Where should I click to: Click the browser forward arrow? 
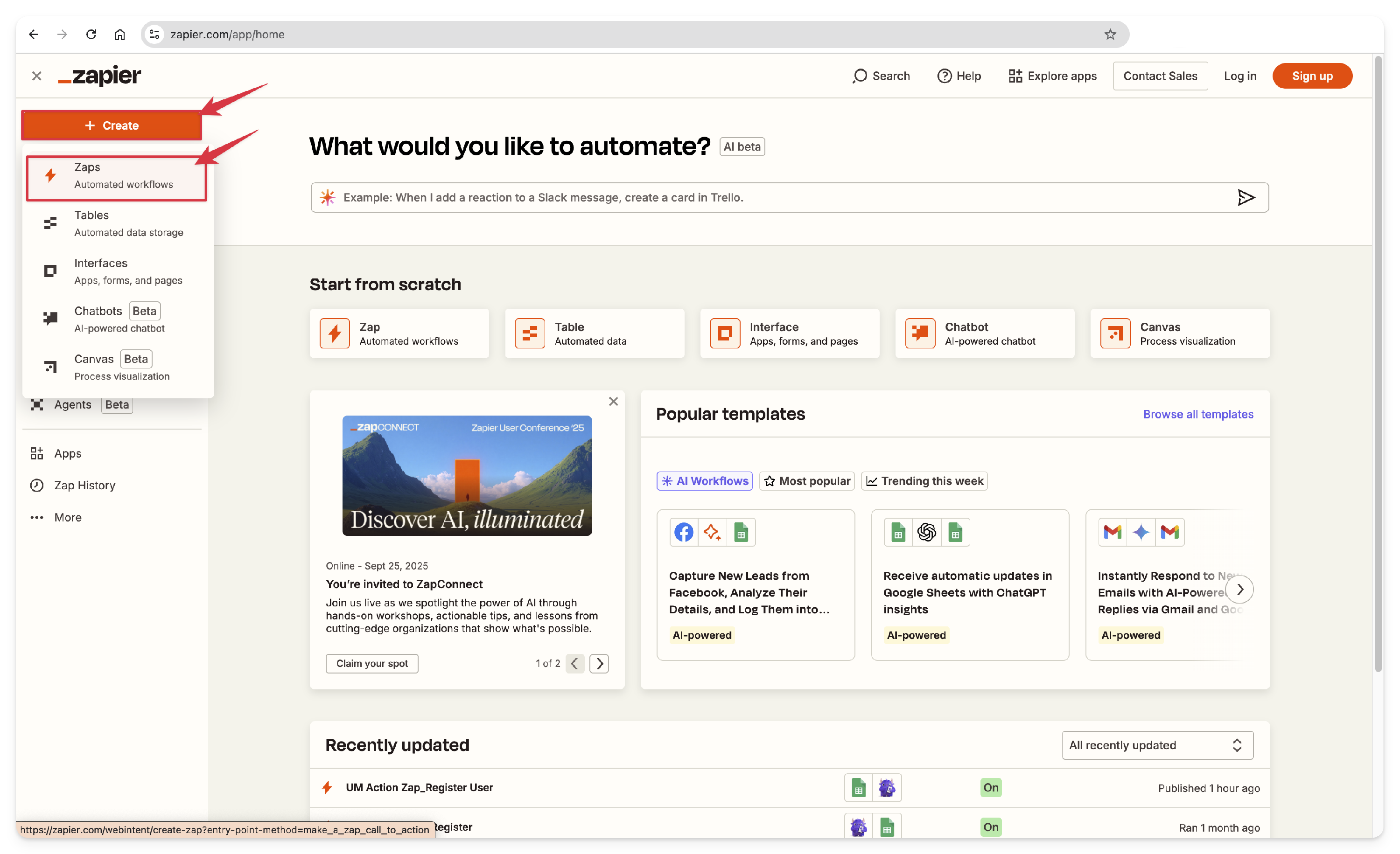coord(62,34)
